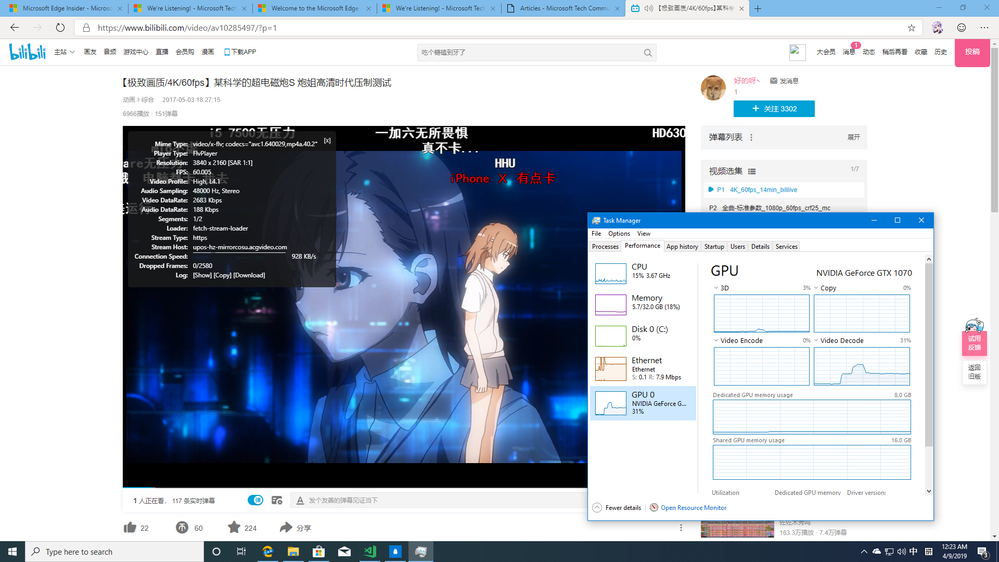This screenshot has height=562, width=999.
Task: Expand the Video Encode graph dropdown
Action: pyautogui.click(x=716, y=341)
